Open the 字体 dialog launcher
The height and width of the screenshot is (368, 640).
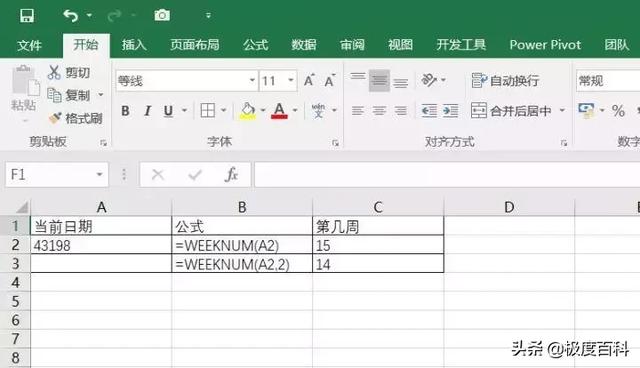pyautogui.click(x=336, y=143)
